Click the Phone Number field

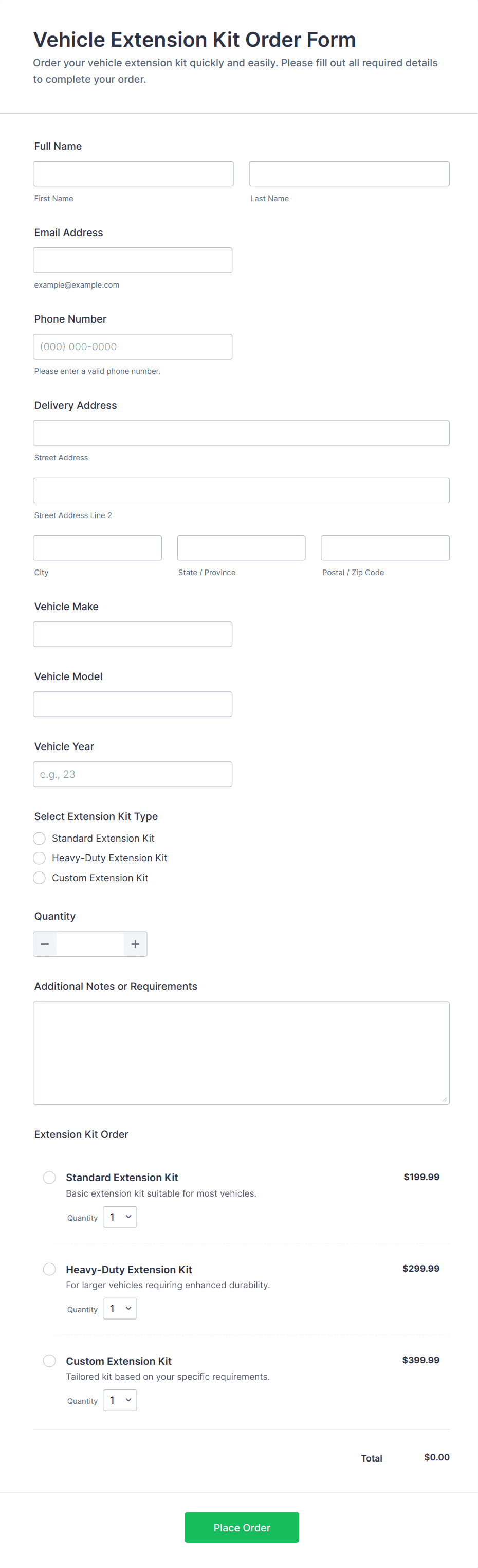click(x=133, y=346)
